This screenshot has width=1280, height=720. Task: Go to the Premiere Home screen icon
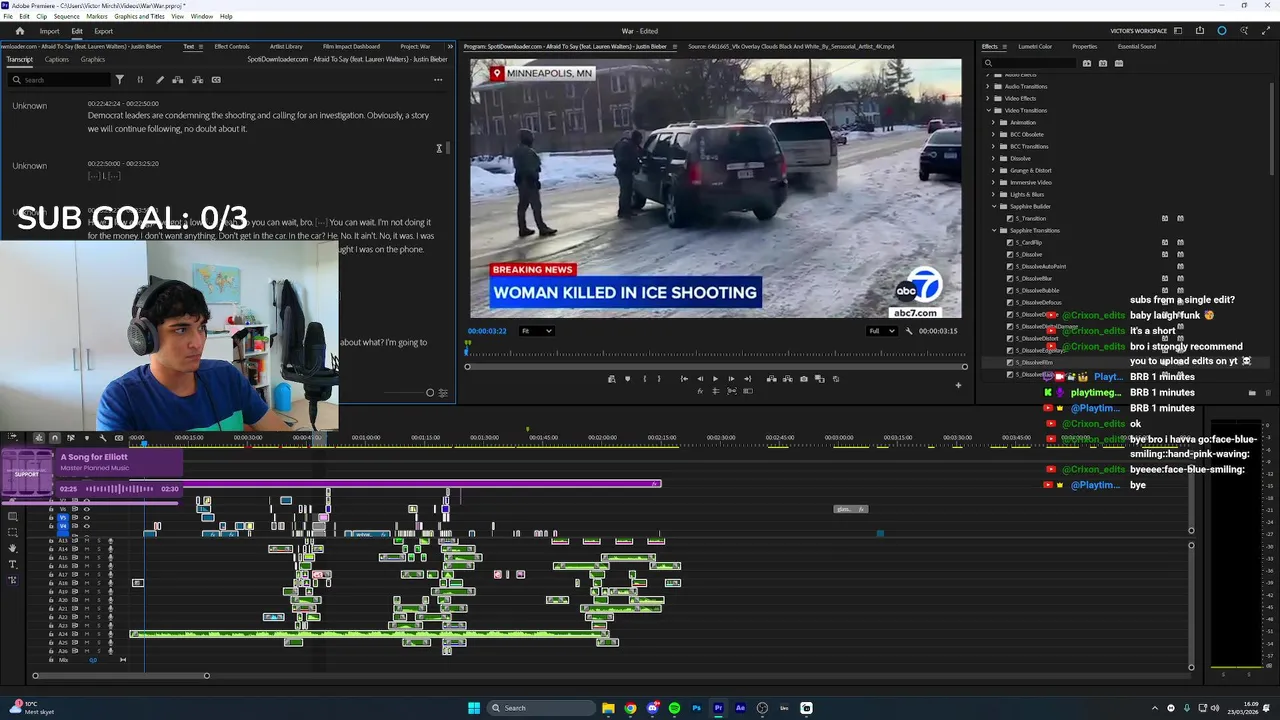click(19, 31)
